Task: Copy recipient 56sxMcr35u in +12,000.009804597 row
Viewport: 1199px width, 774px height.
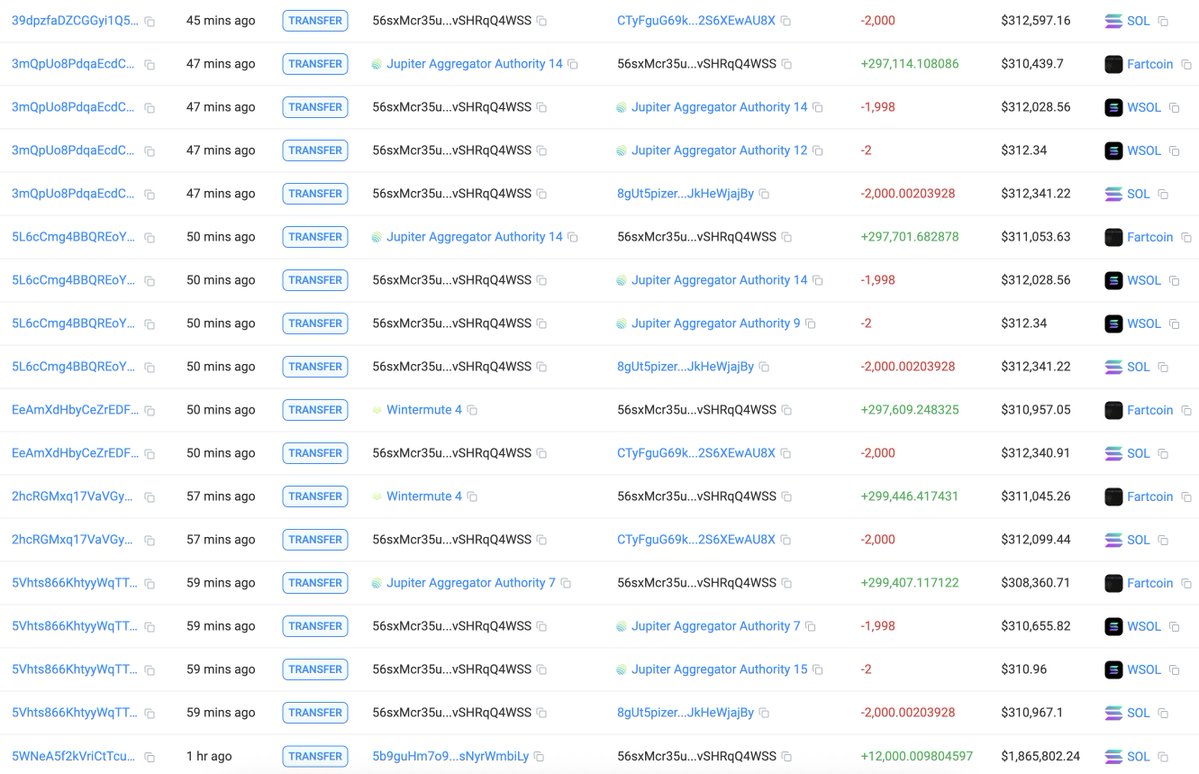Action: coord(787,756)
